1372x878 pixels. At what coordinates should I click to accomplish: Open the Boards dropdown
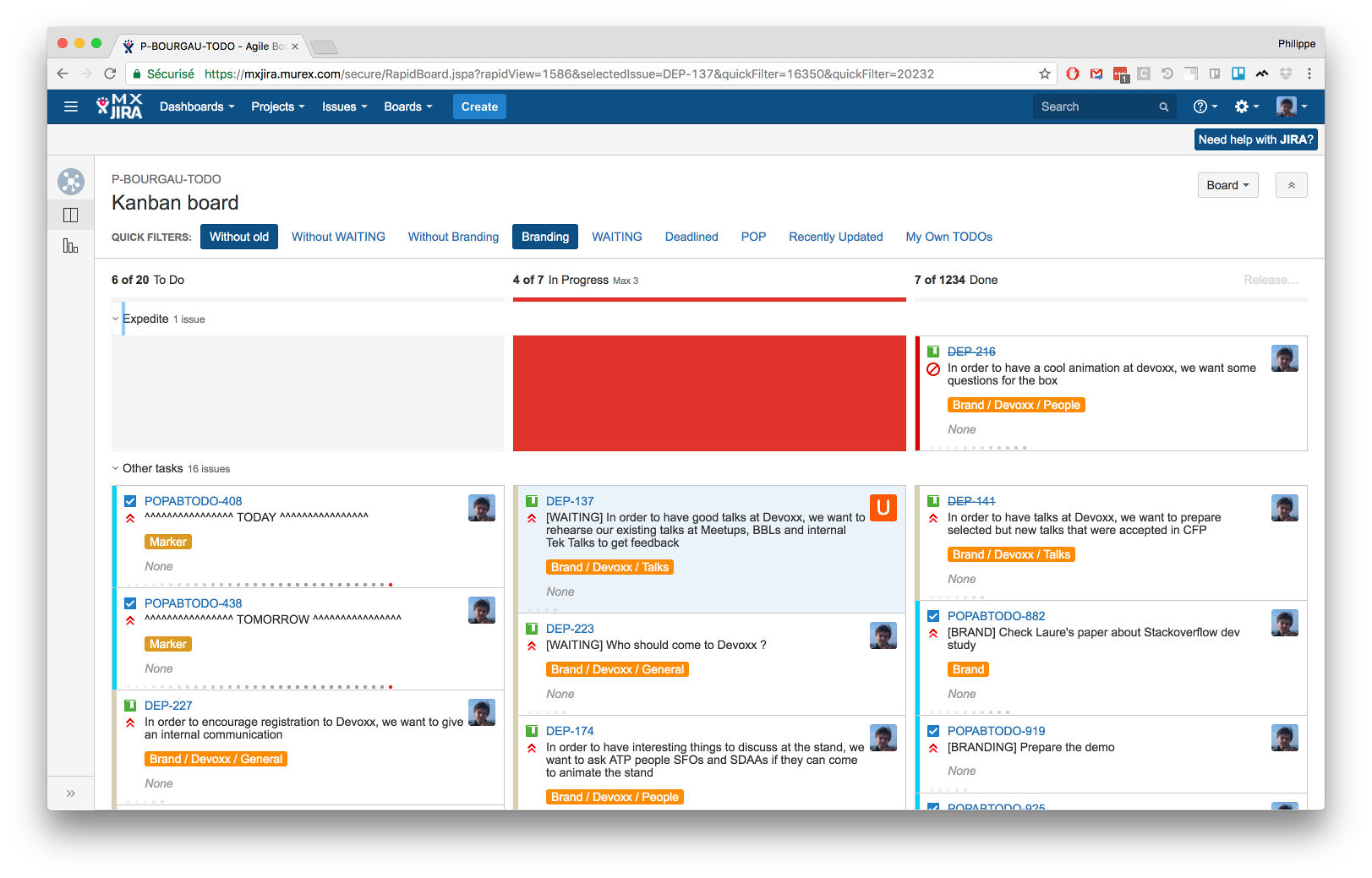tap(408, 106)
